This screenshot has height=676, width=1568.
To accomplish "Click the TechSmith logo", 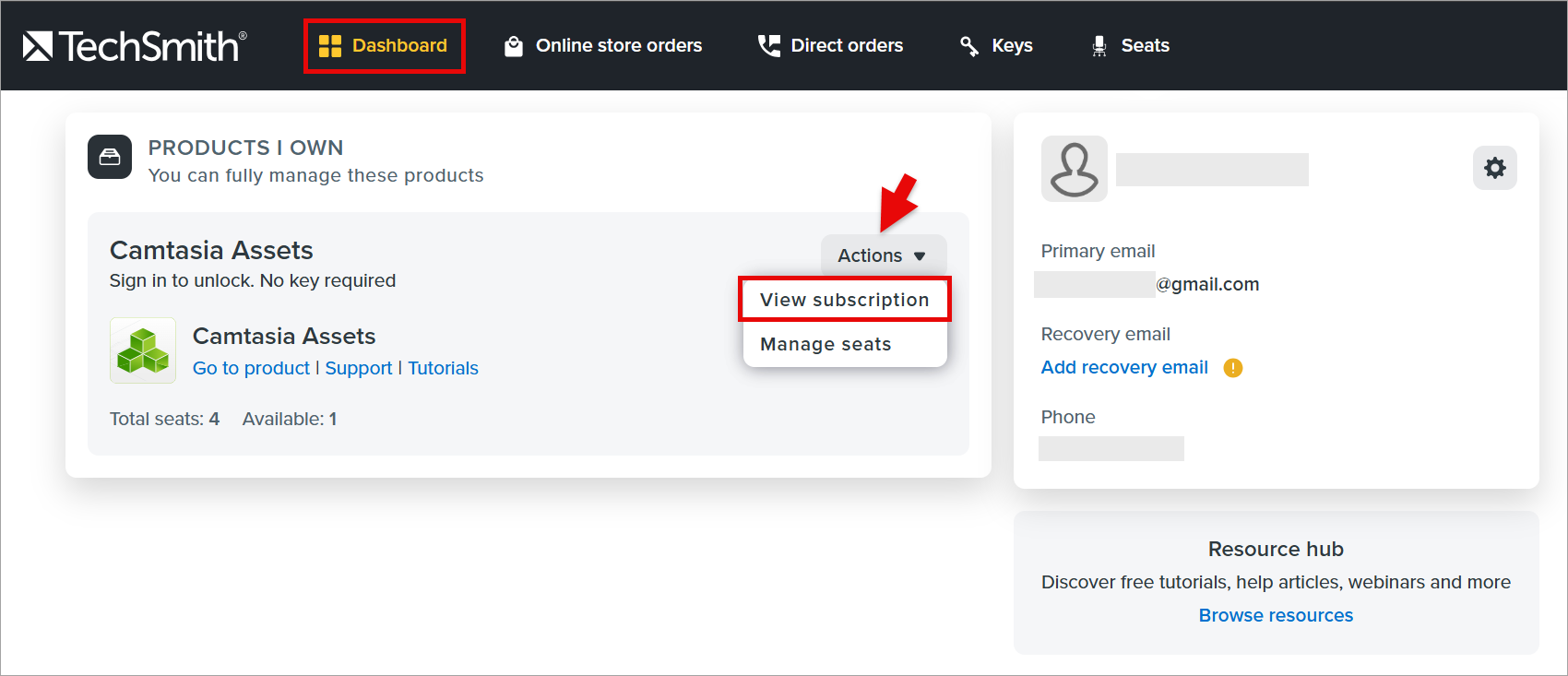I will pos(135,46).
